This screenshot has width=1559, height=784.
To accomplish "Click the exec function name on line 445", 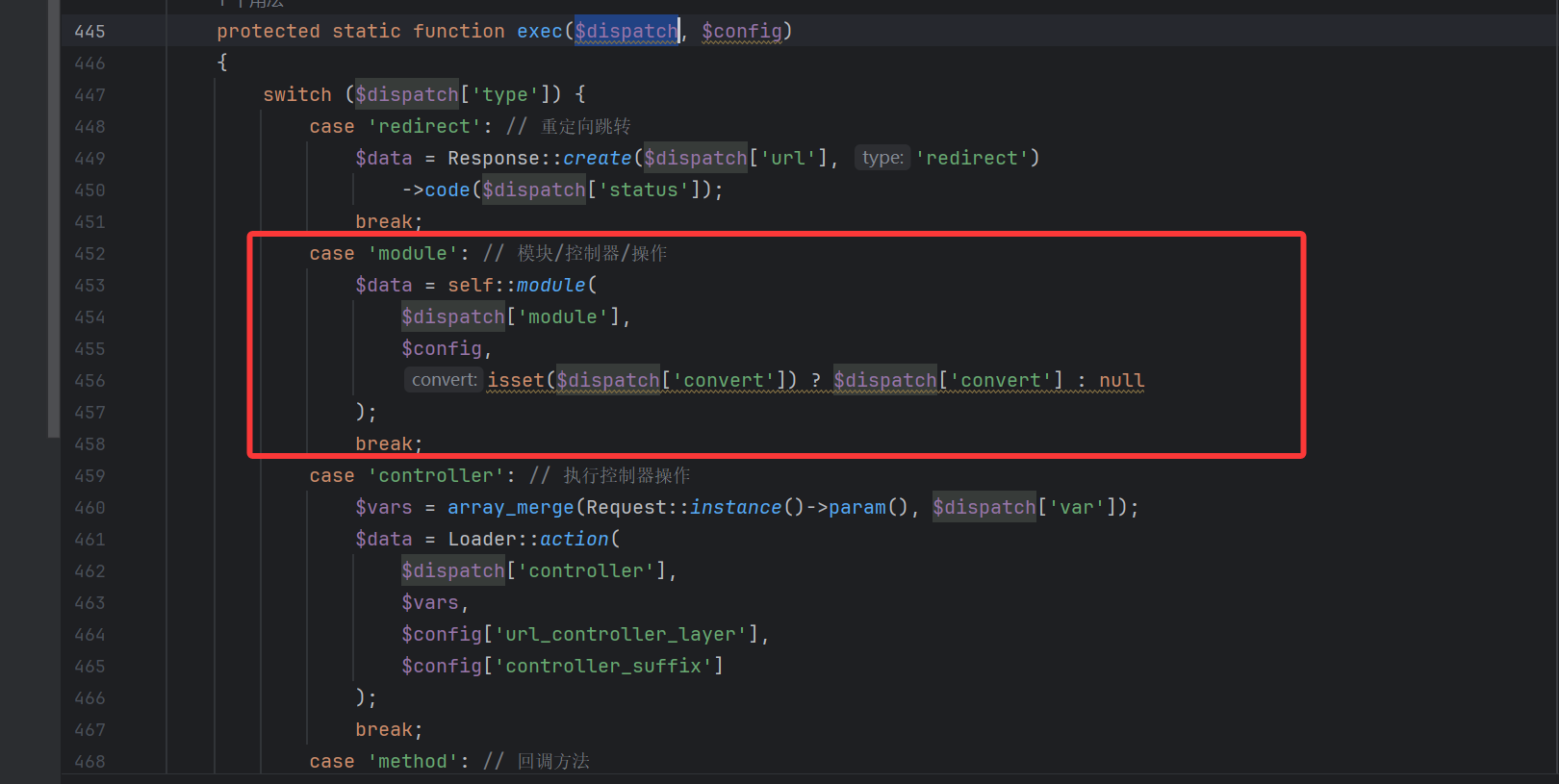I will pos(539,32).
